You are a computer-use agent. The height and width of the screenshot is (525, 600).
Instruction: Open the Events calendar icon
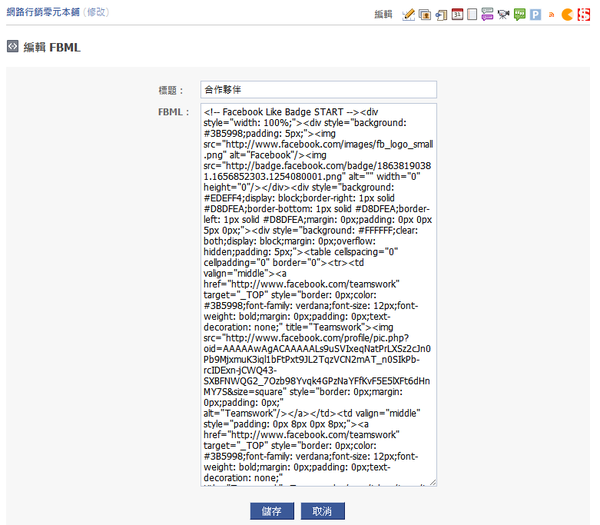point(457,14)
